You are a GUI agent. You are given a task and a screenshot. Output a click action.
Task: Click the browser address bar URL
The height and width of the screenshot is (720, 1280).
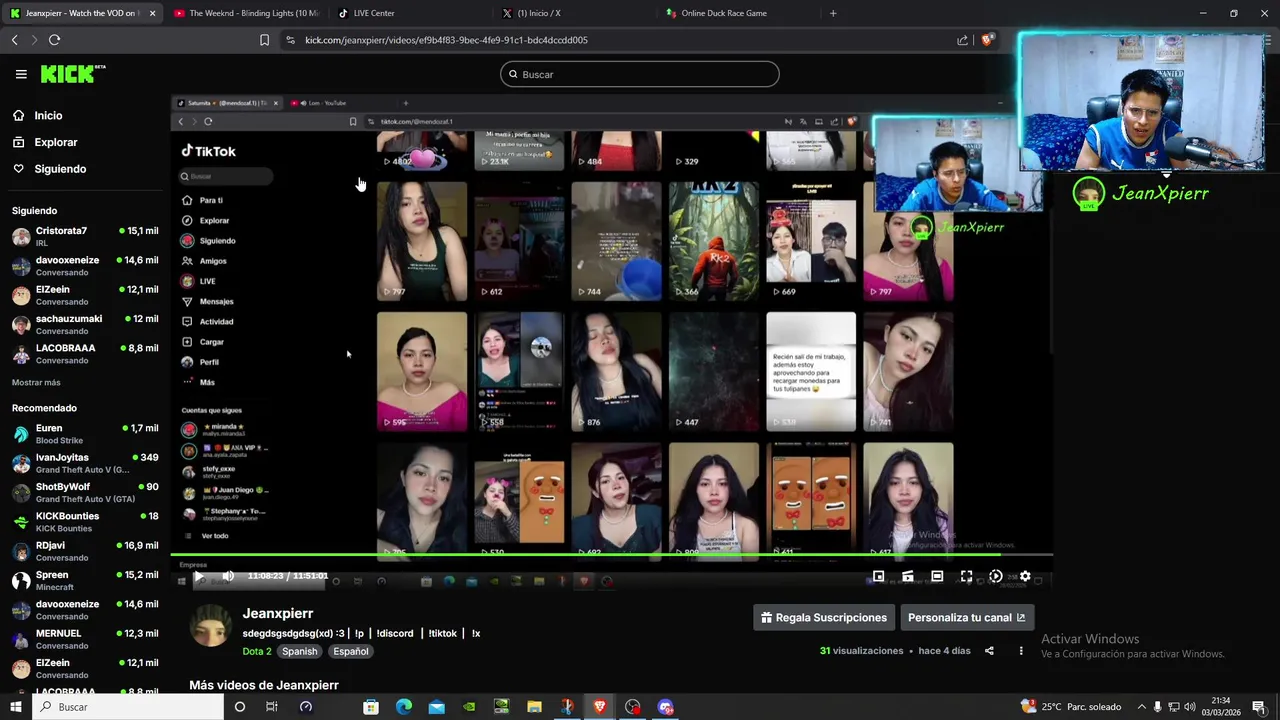click(x=446, y=40)
